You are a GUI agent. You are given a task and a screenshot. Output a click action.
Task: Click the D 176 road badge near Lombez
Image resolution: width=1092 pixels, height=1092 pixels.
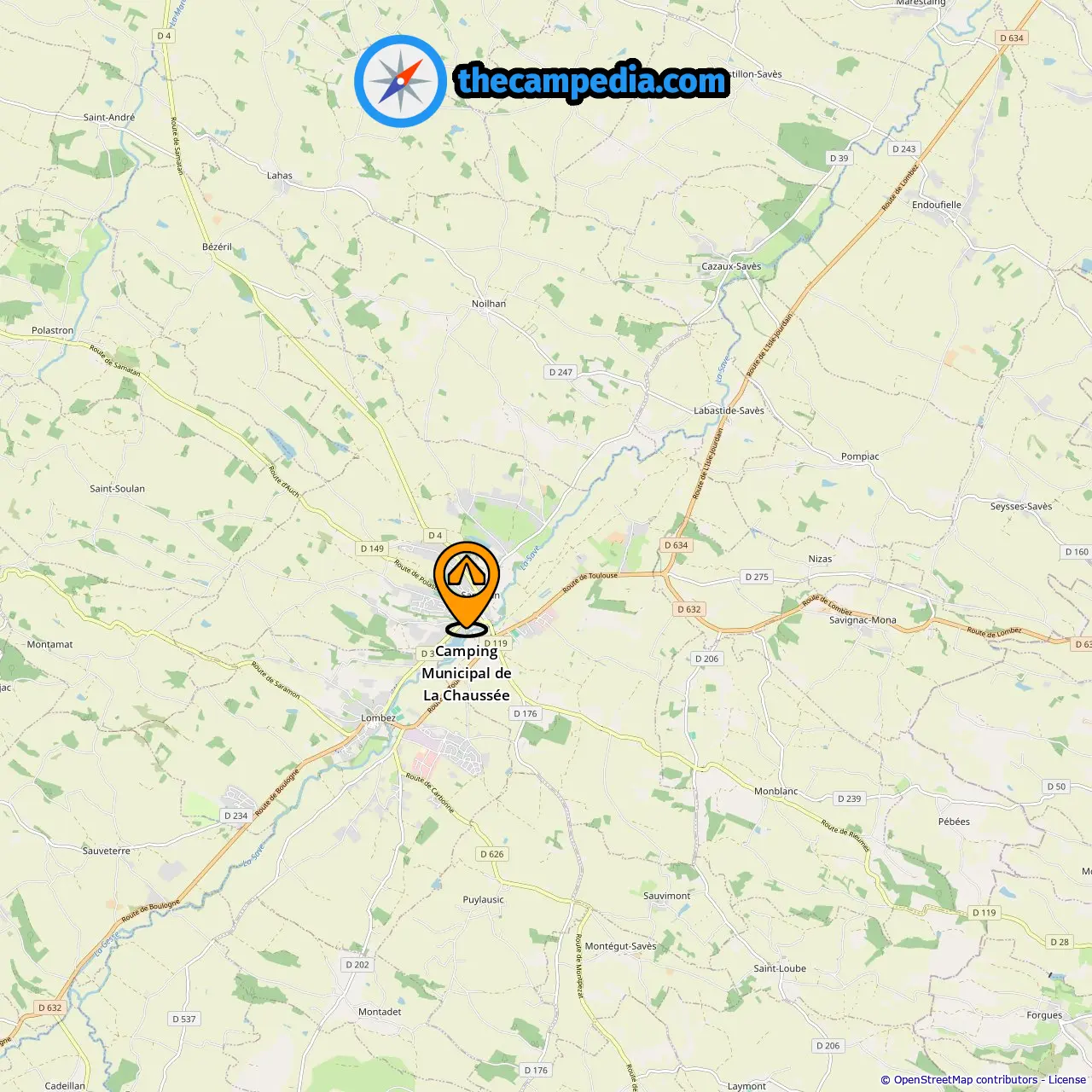(526, 713)
